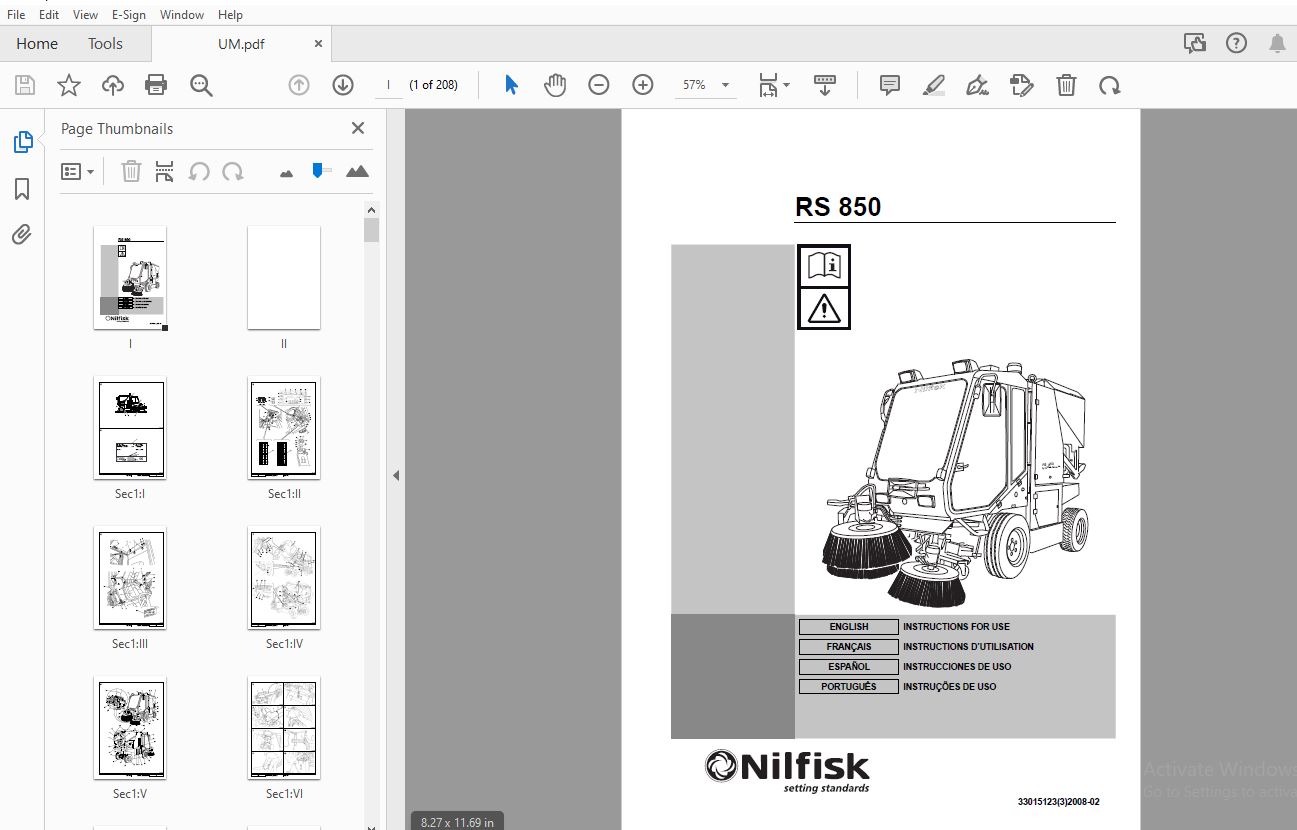Screen dimensions: 1297x830
Task: Click the FRANÇAIS language box
Action: pyautogui.click(x=848, y=647)
